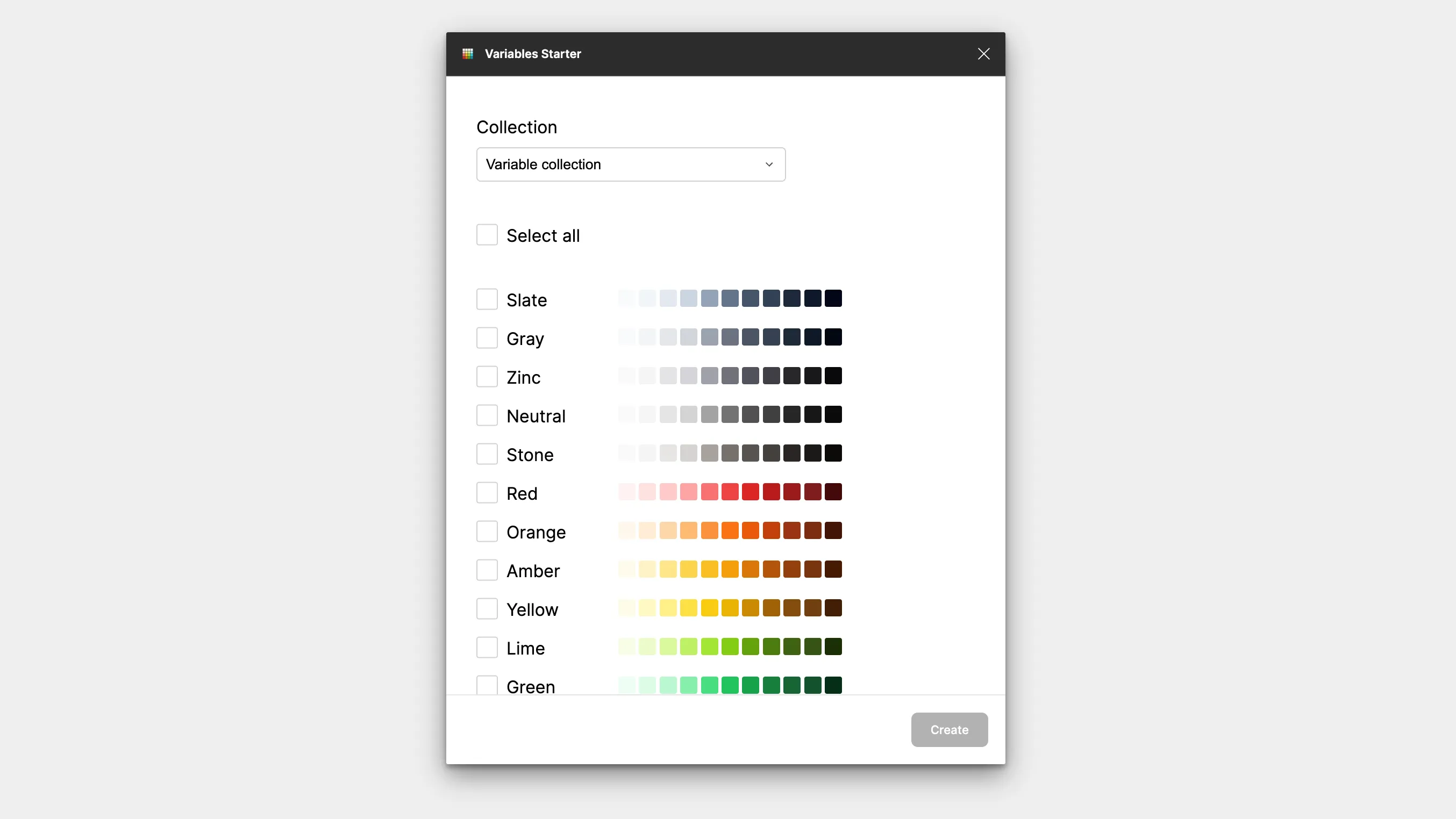Click the darkest Lime swatch
This screenshot has height=819, width=1456.
833,646
